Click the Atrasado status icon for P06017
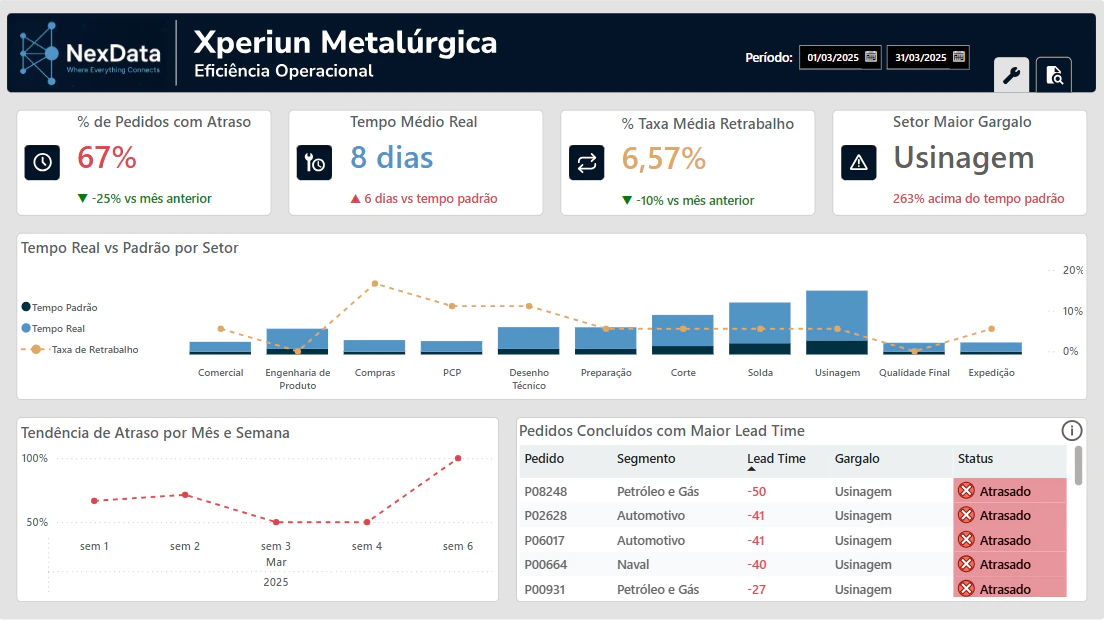 [966, 540]
